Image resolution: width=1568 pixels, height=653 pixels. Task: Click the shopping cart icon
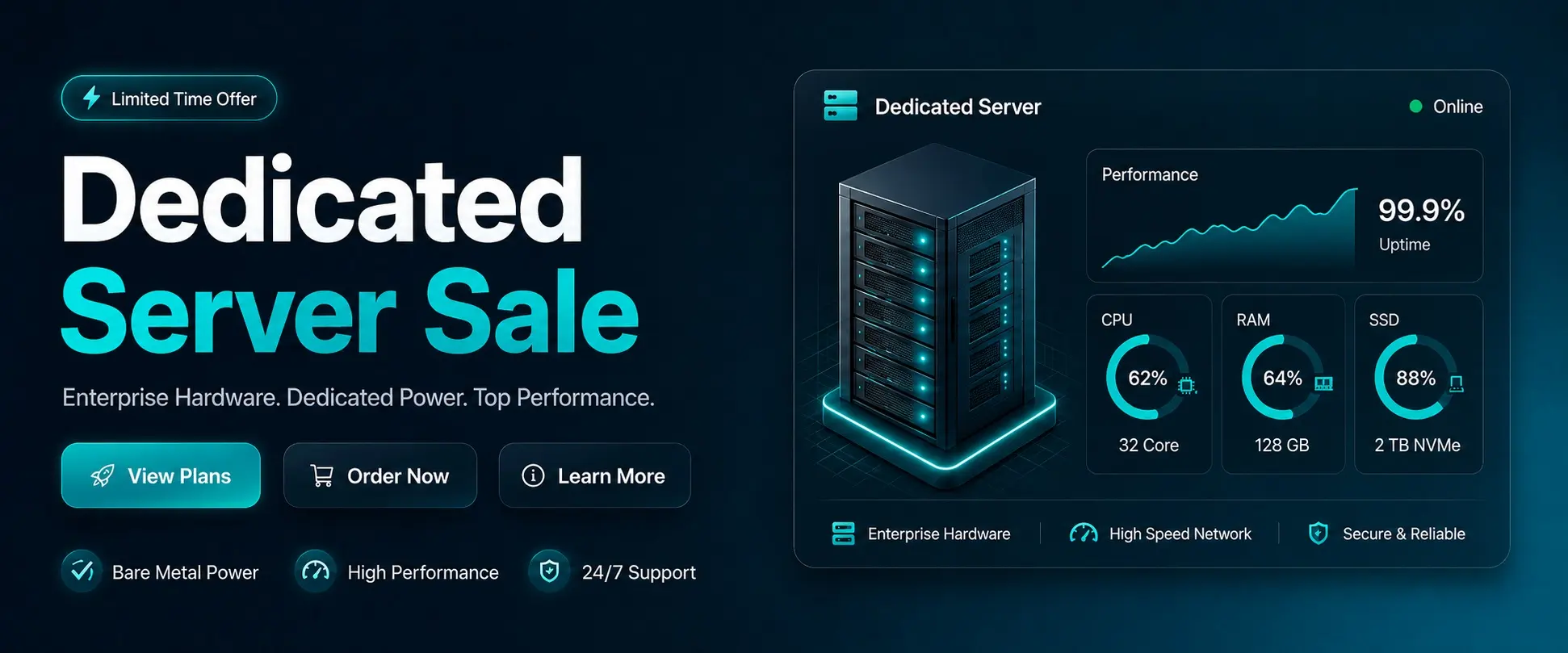tap(321, 475)
